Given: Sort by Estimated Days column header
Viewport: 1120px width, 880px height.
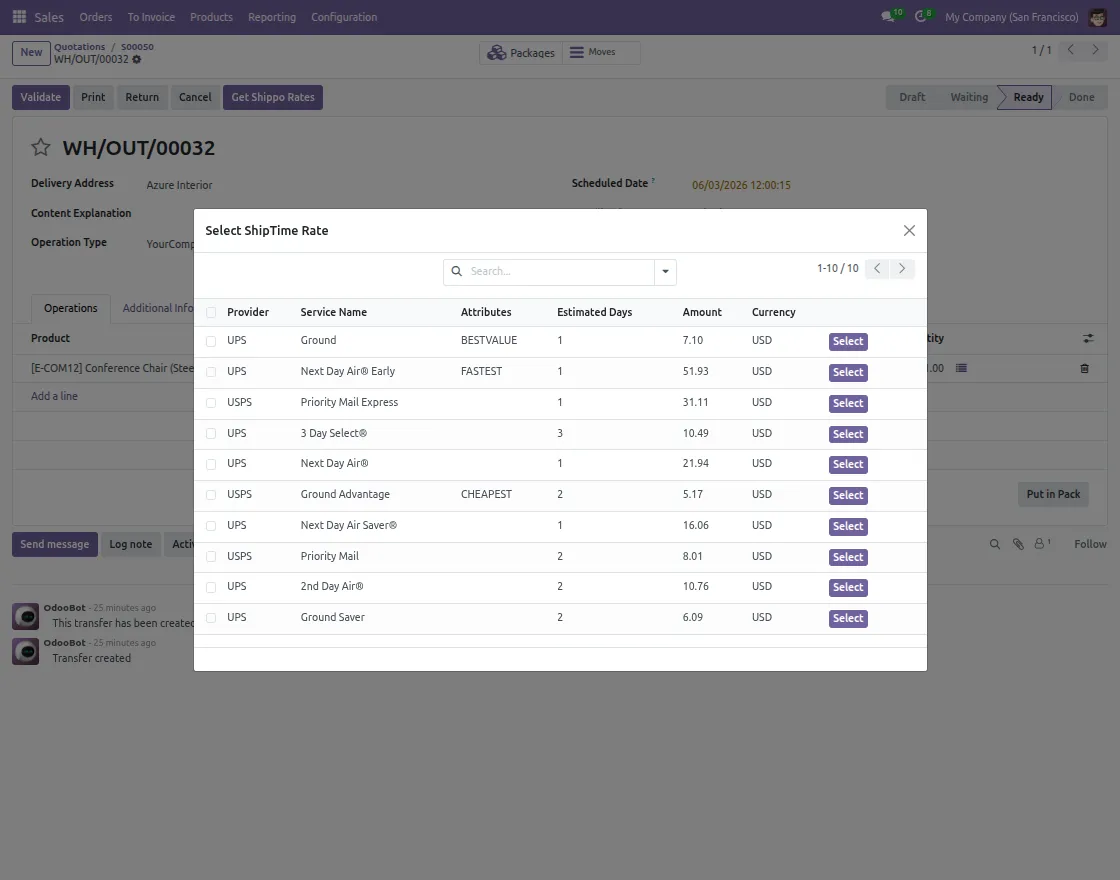Looking at the screenshot, I should tap(594, 312).
